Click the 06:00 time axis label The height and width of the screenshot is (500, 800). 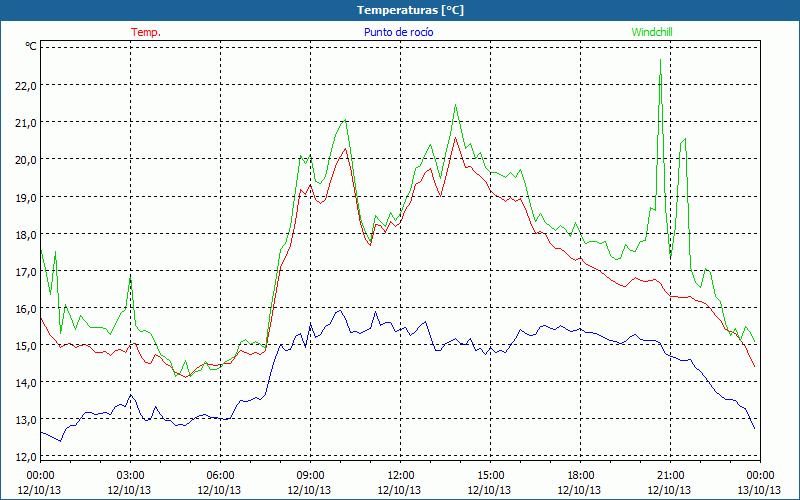pos(220,476)
